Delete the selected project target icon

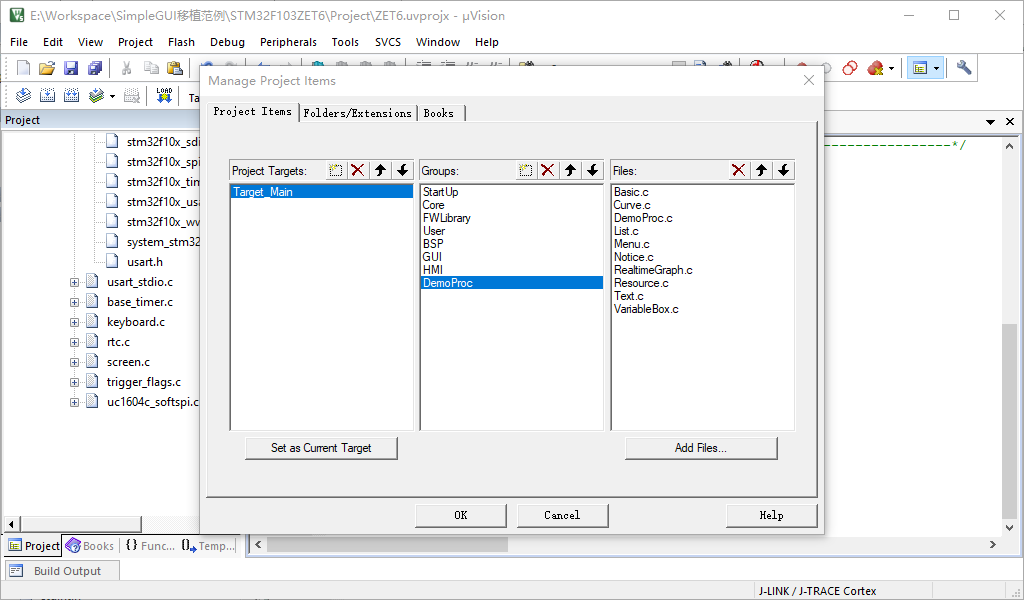click(x=358, y=170)
